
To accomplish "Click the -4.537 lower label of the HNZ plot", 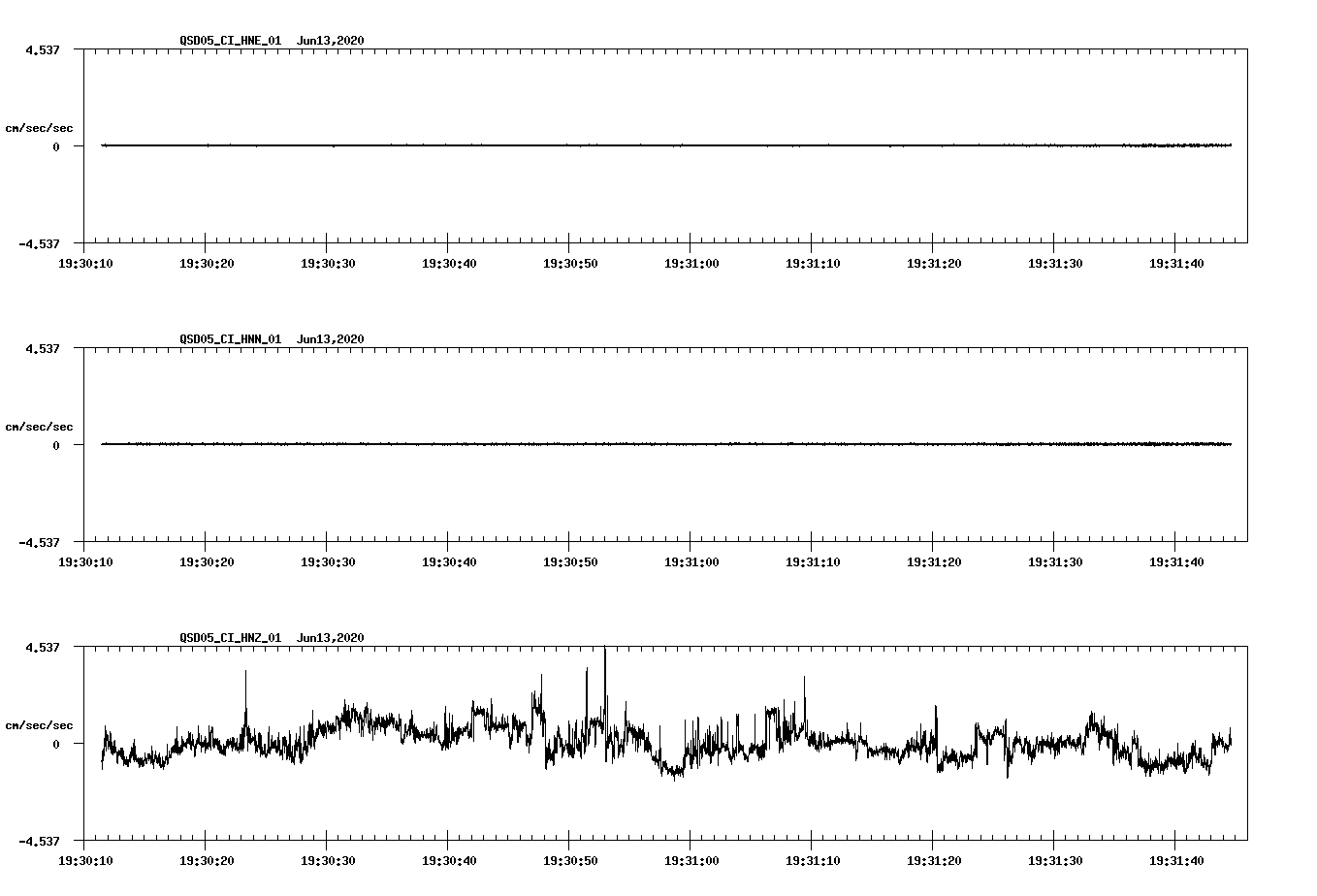I will (x=40, y=841).
